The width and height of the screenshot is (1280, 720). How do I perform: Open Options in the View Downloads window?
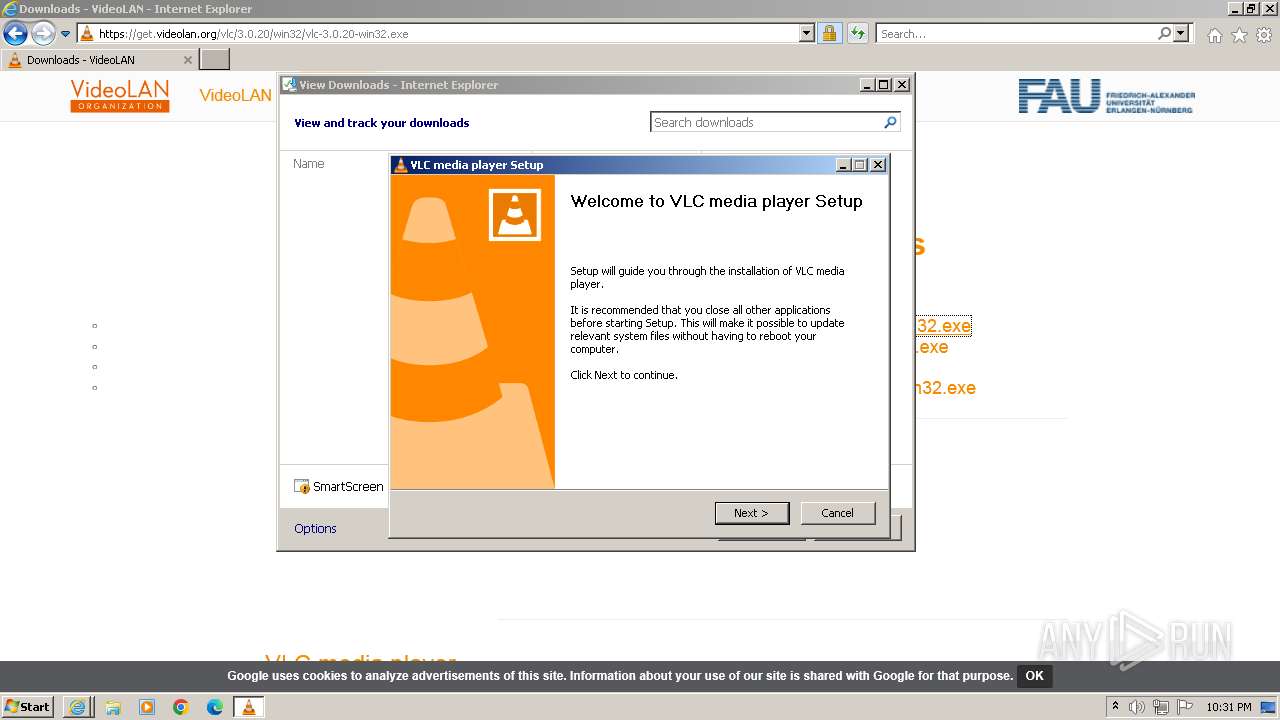315,528
